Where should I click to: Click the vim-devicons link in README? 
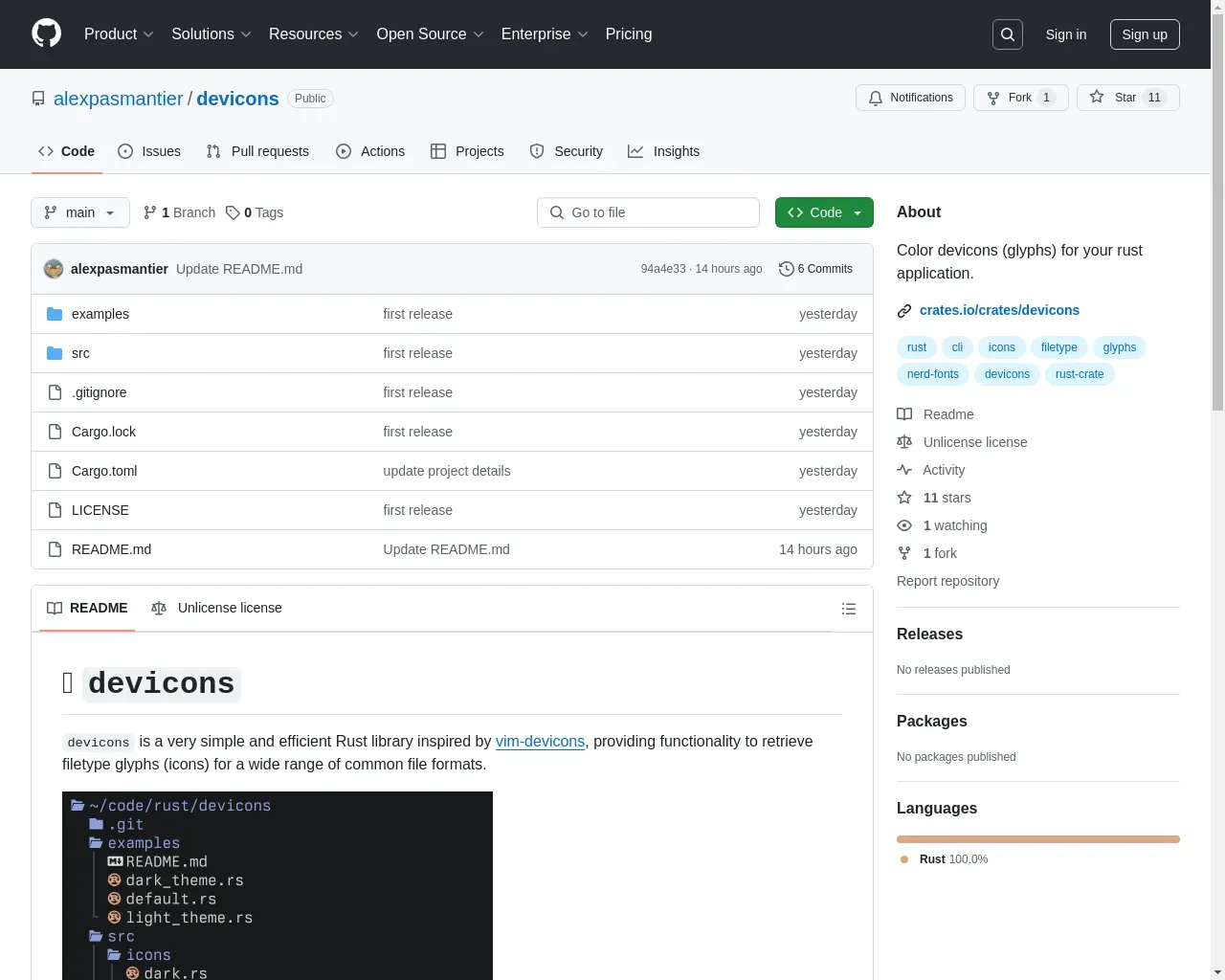pos(540,742)
